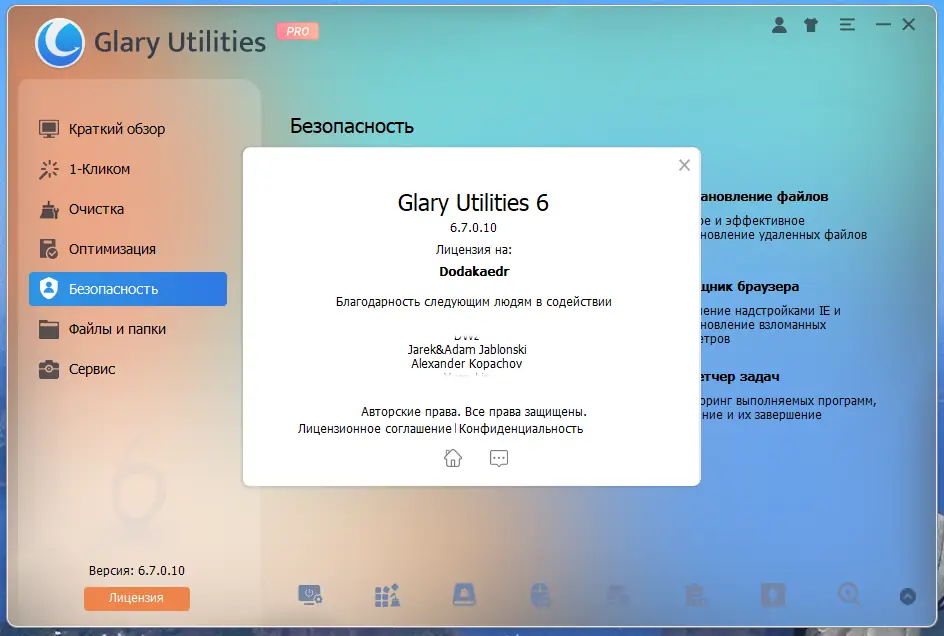Open the Очистка section
This screenshot has height=636, width=944.
(128, 209)
